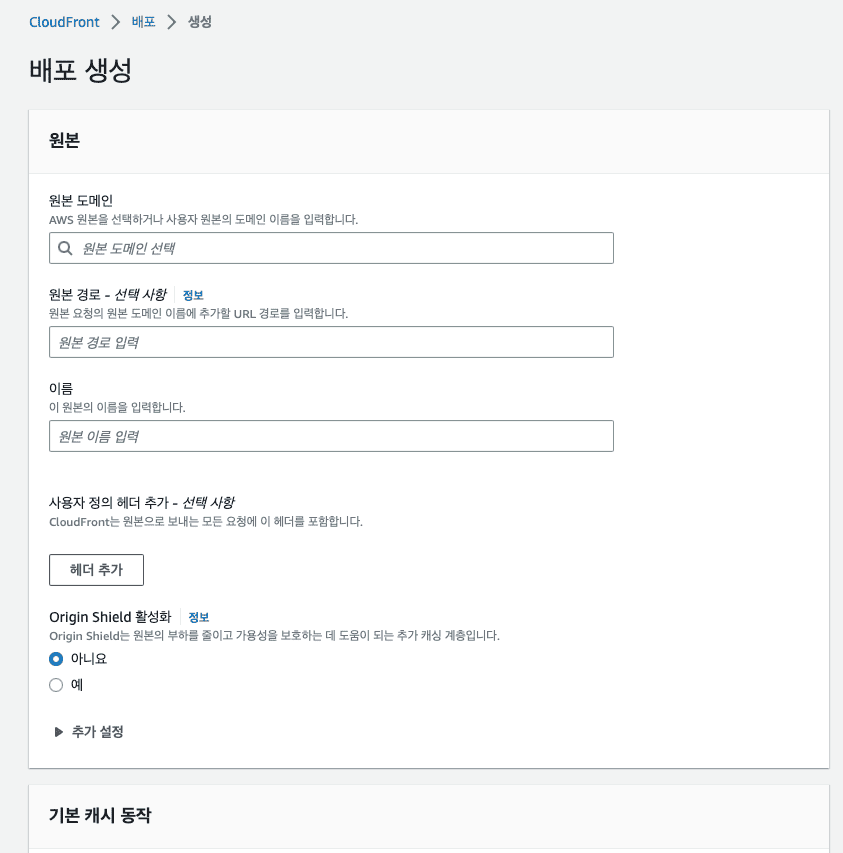Select 예 to enable Origin Shield
Image resolution: width=843 pixels, height=853 pixels.
[56, 685]
